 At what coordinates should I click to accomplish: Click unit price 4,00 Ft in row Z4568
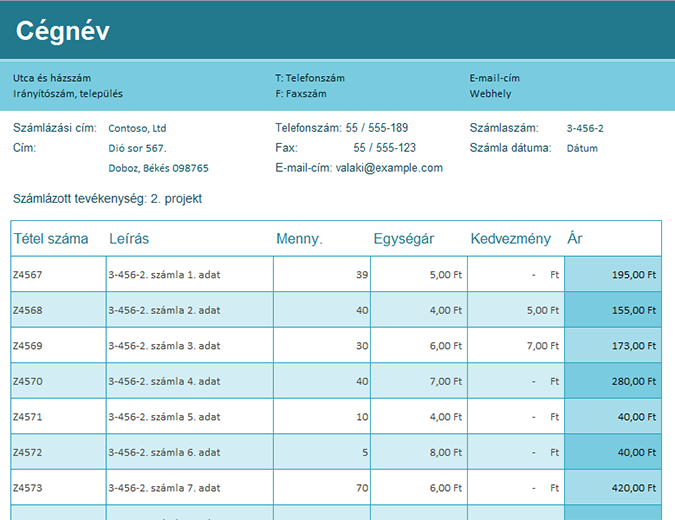446,310
